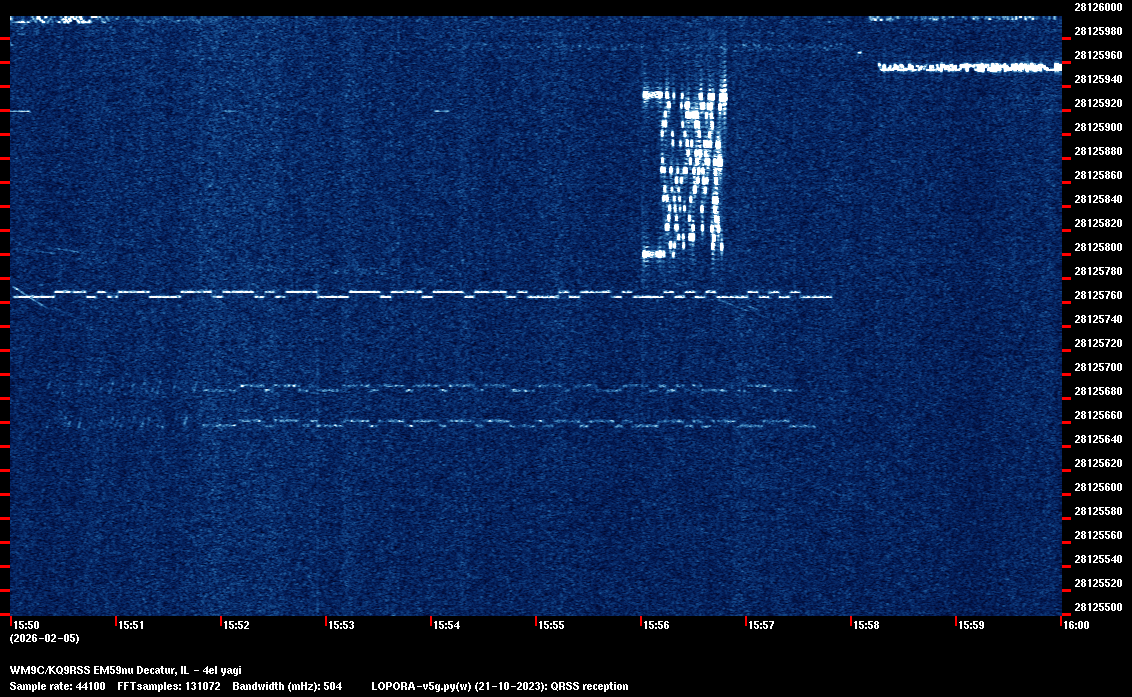Select the bright trace in top-right corner
The image size is (1132, 697).
(968, 68)
